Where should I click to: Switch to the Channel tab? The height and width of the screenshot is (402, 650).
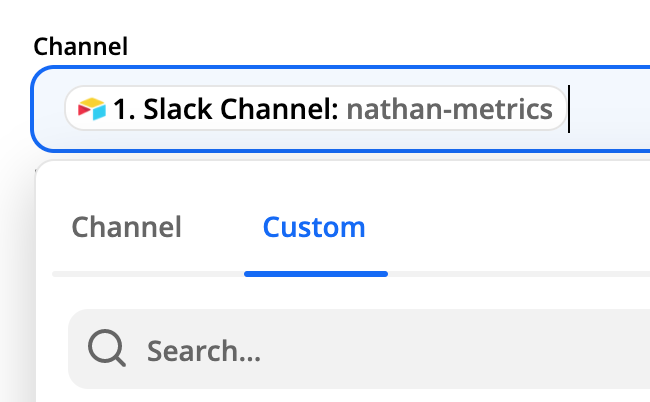[x=126, y=227]
